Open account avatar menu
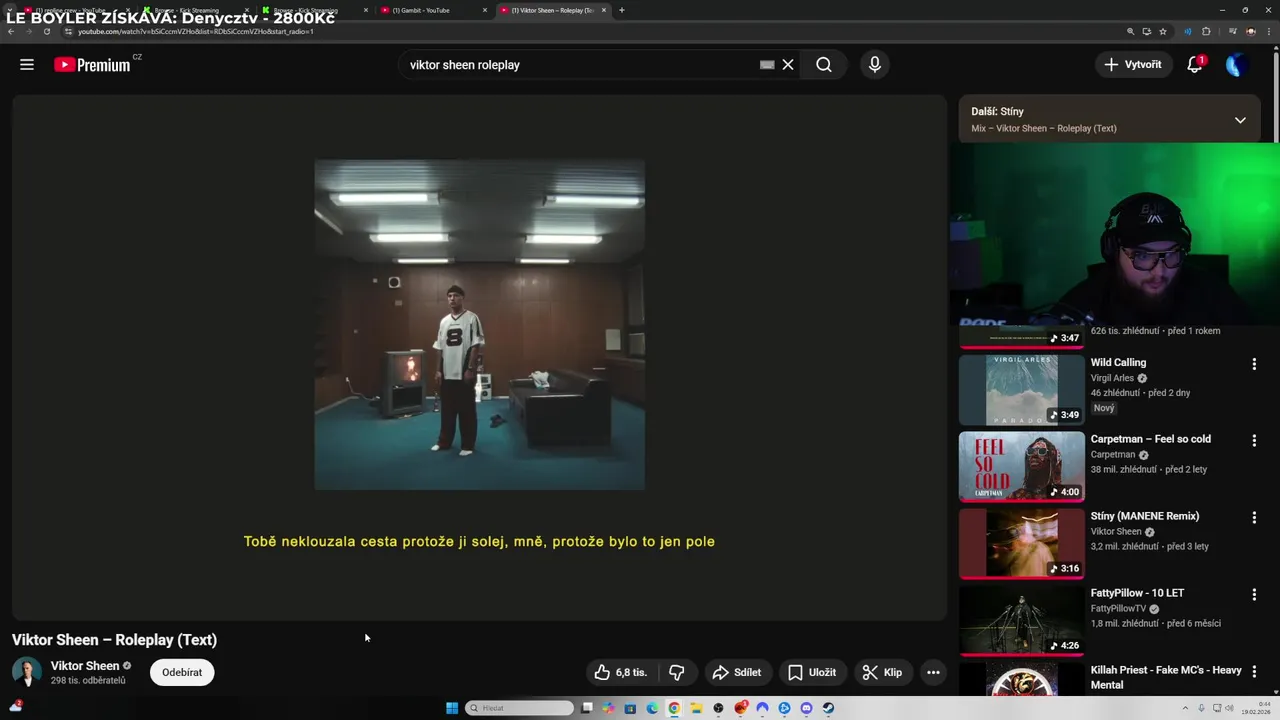Image resolution: width=1280 pixels, height=720 pixels. pyautogui.click(x=1237, y=65)
